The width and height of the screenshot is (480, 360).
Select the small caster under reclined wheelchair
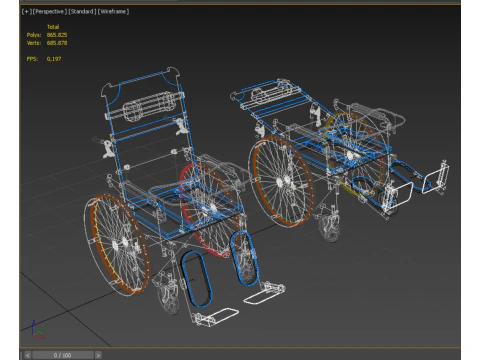coord(329,228)
